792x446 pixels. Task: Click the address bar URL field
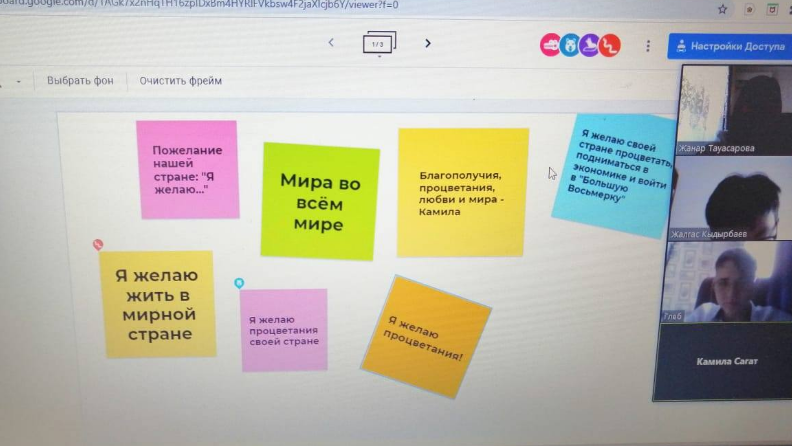200,5
